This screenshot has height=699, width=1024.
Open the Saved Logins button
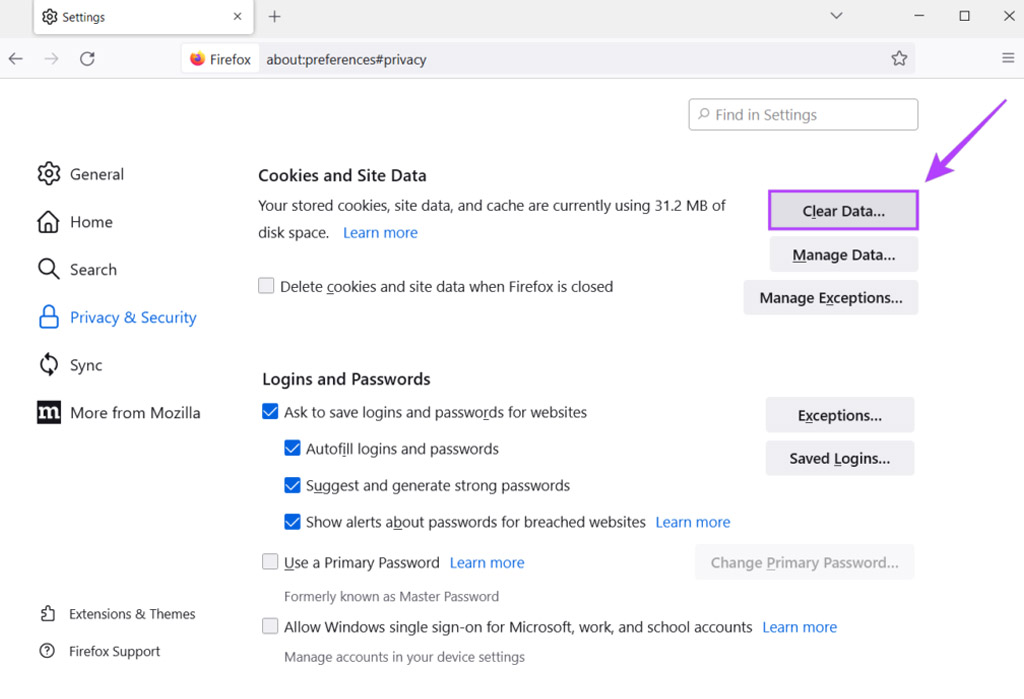click(x=839, y=458)
